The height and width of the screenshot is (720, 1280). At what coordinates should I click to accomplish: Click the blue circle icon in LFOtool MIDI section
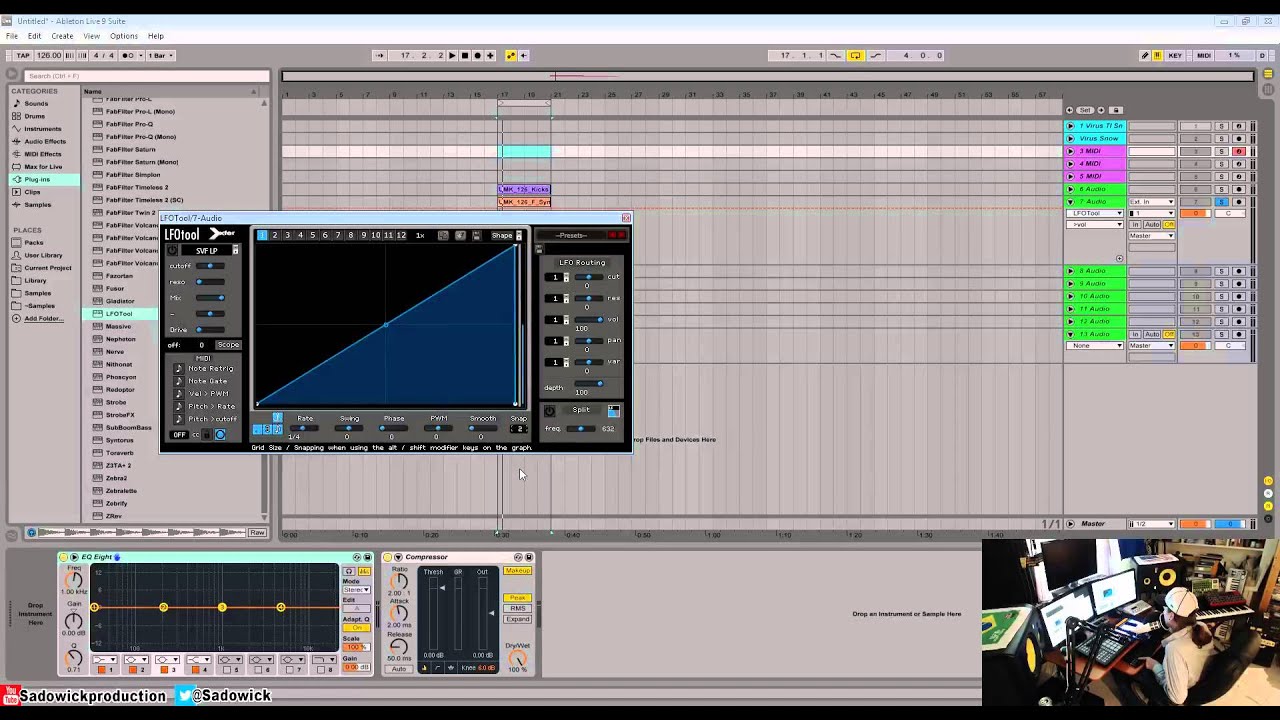[x=220, y=435]
